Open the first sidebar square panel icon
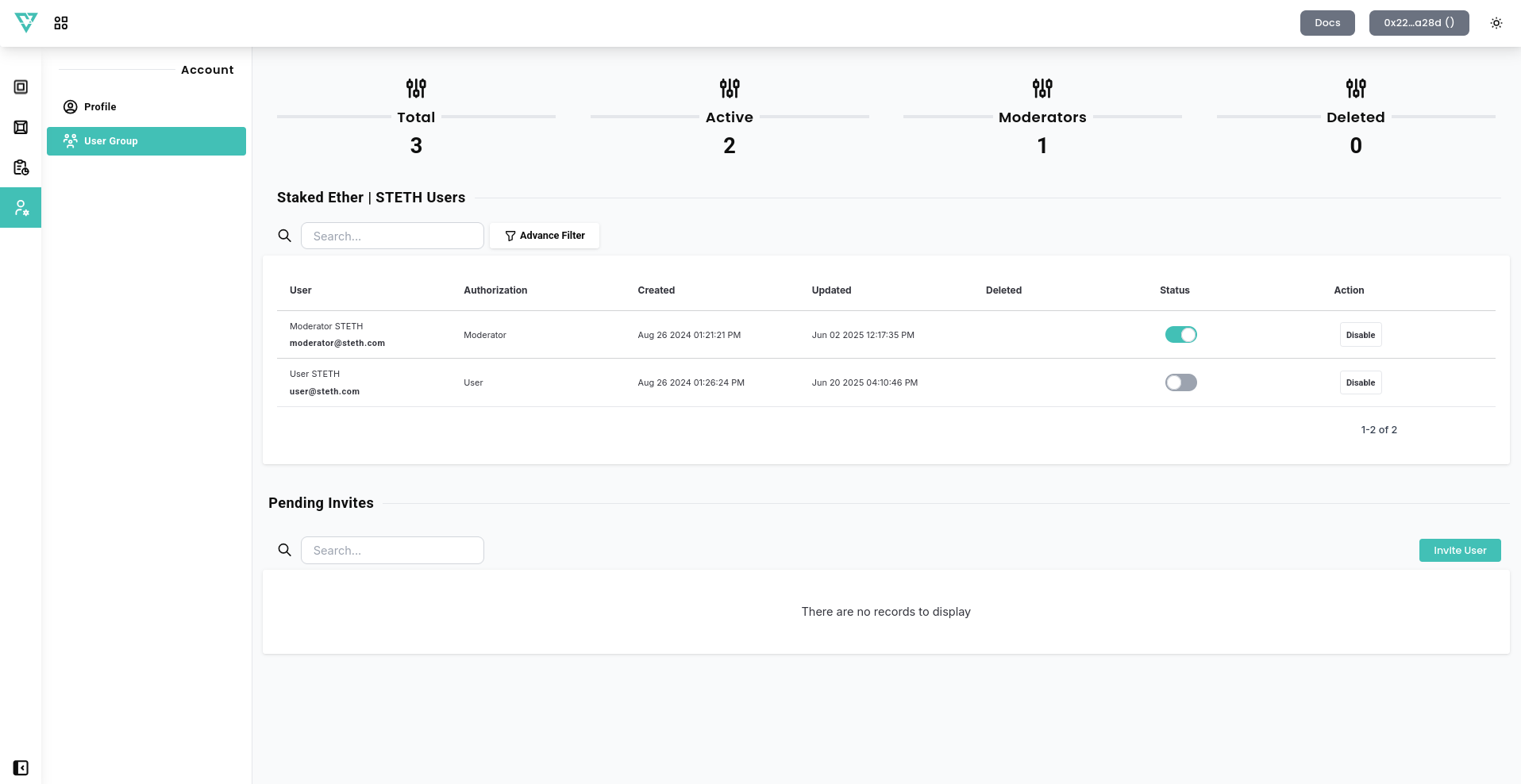1521x784 pixels. point(21,87)
